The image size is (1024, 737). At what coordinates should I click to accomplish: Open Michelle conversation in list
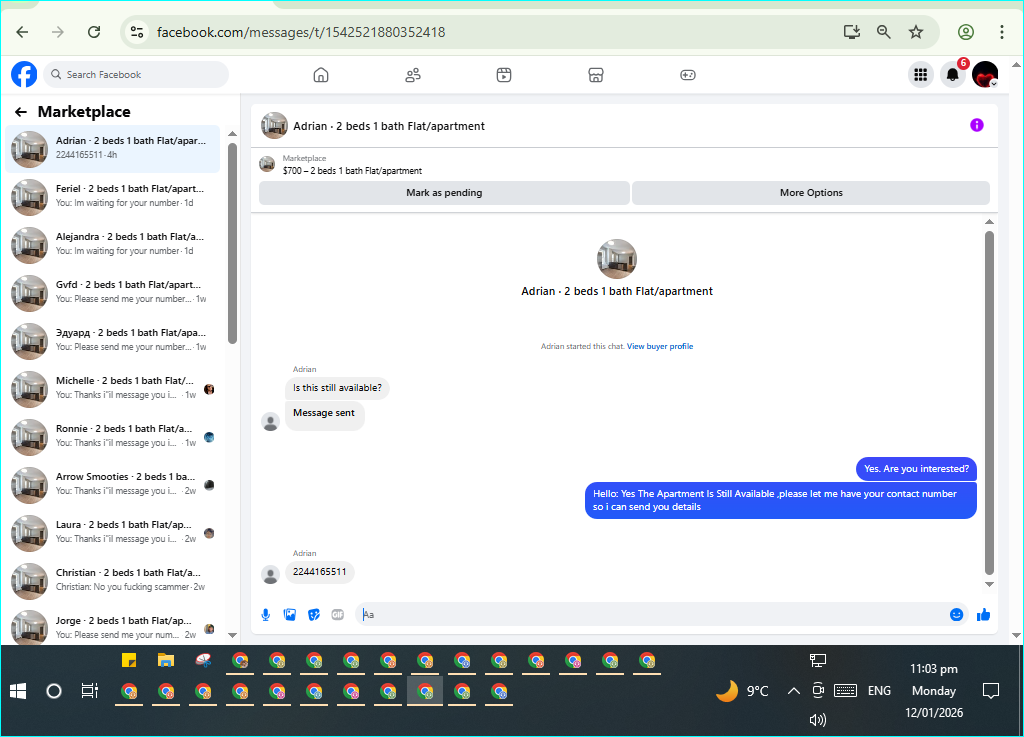[113, 388]
